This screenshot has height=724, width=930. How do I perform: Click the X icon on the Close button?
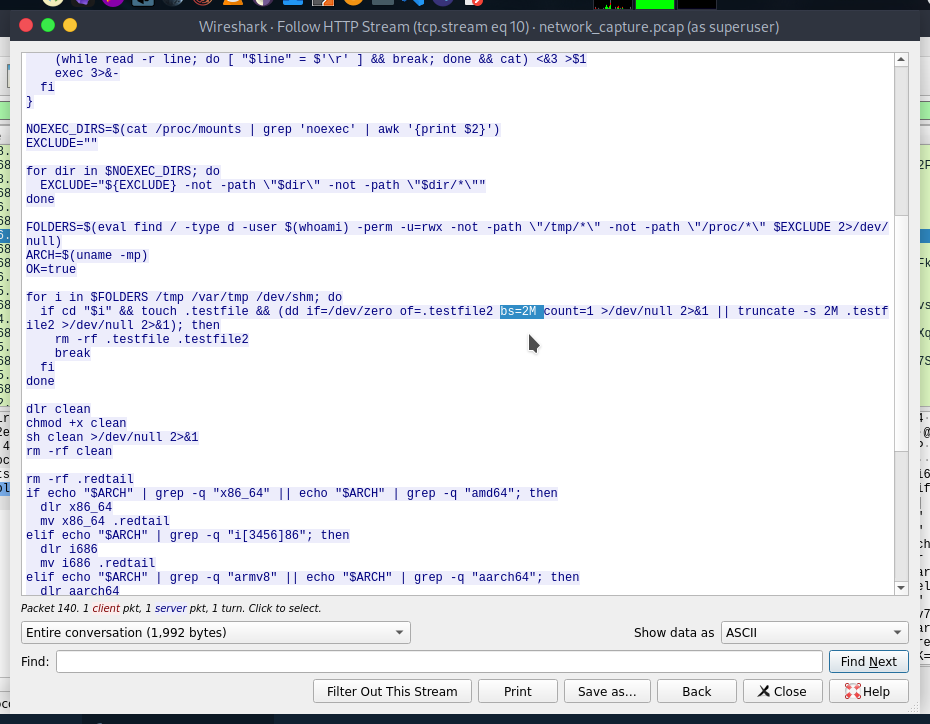tap(763, 691)
